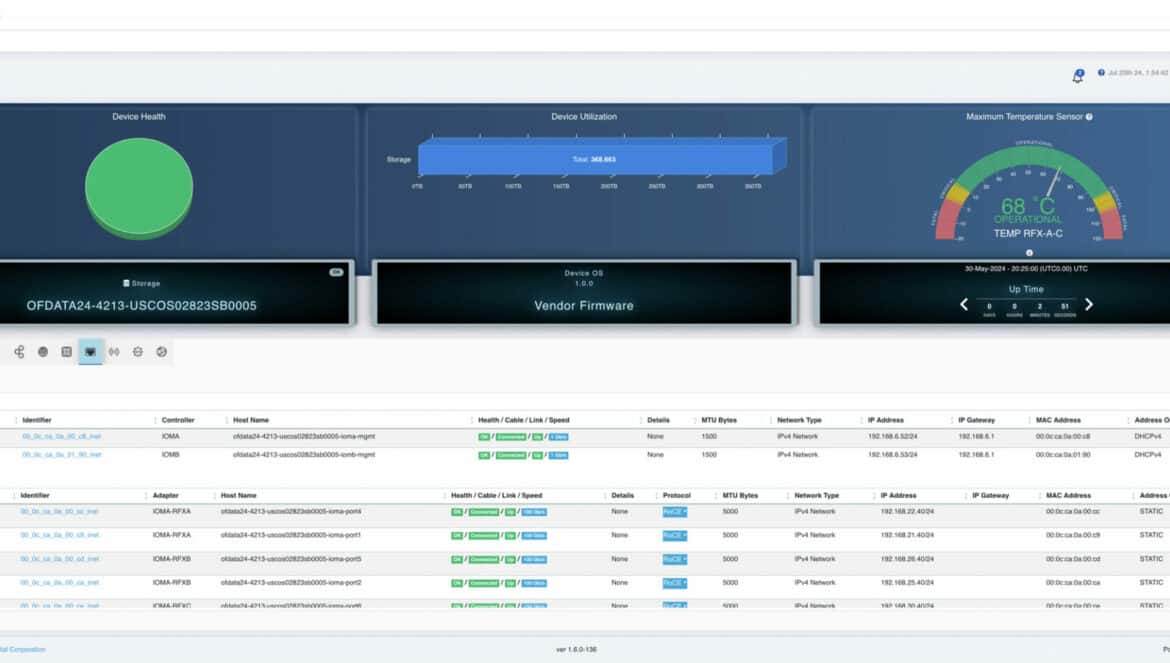Open the identifier link for host ioma-port5
Viewport: 1170px width, 663px height.
(x=59, y=559)
